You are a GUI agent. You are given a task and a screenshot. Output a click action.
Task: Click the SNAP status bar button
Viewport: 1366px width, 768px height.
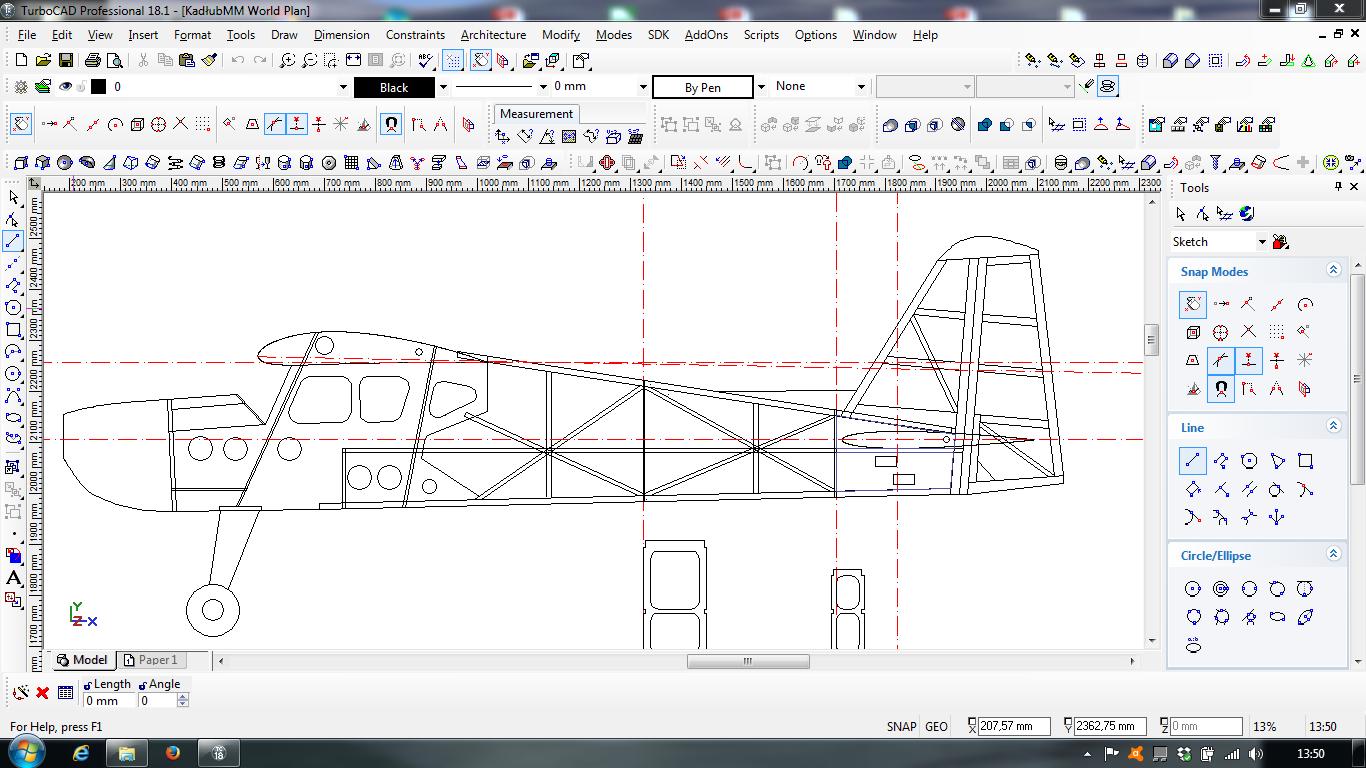coord(901,727)
